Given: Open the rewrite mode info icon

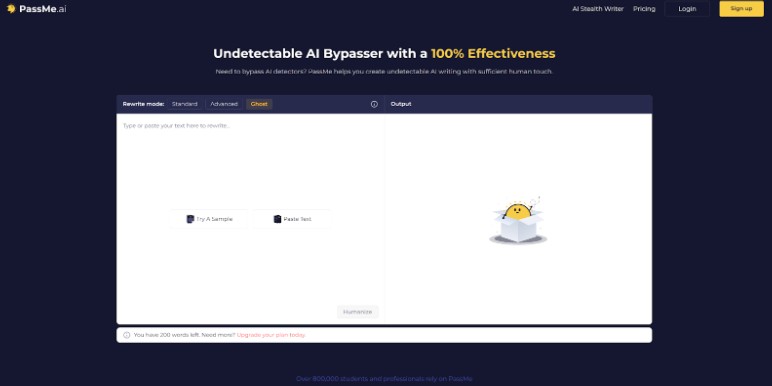Looking at the screenshot, I should pyautogui.click(x=374, y=104).
